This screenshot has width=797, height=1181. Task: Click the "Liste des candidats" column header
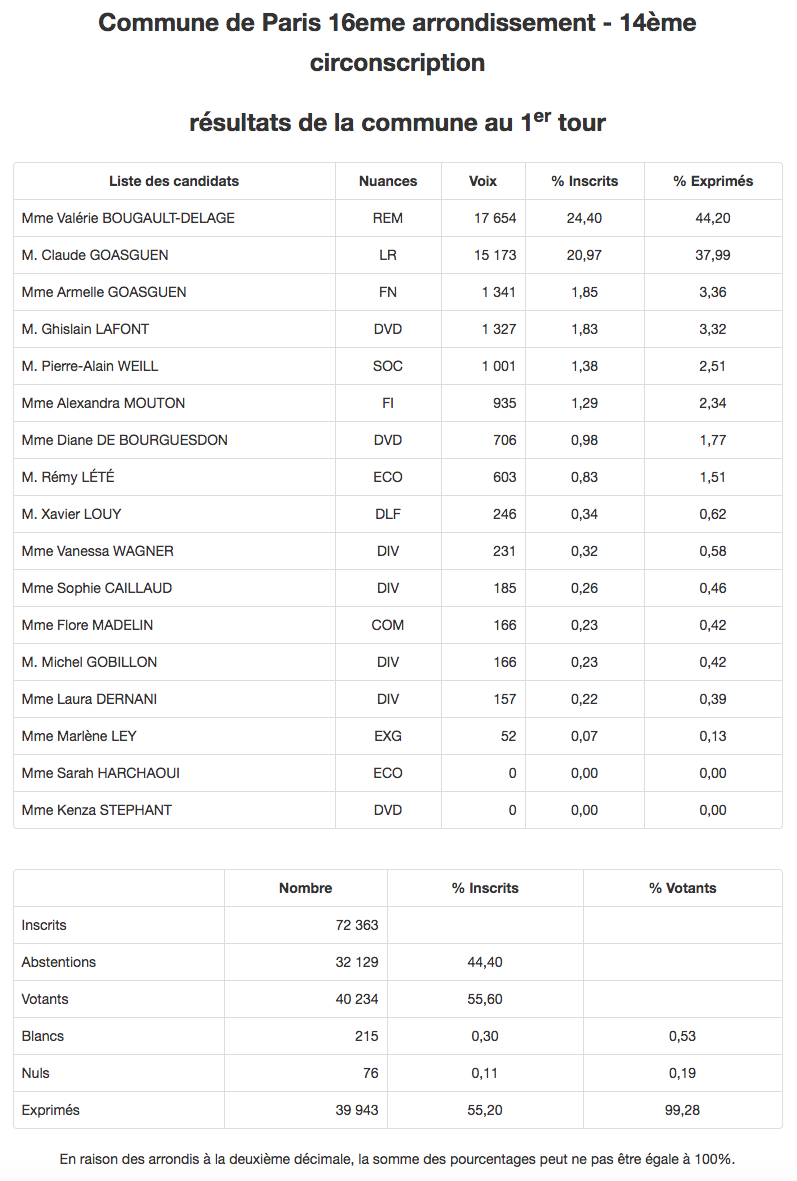(x=174, y=181)
